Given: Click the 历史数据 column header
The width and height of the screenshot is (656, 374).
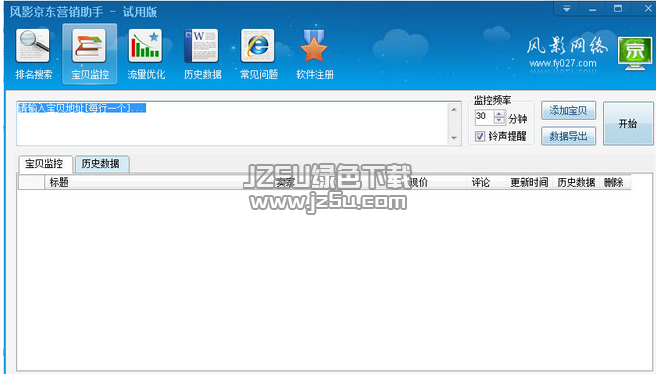Looking at the screenshot, I should (x=576, y=182).
